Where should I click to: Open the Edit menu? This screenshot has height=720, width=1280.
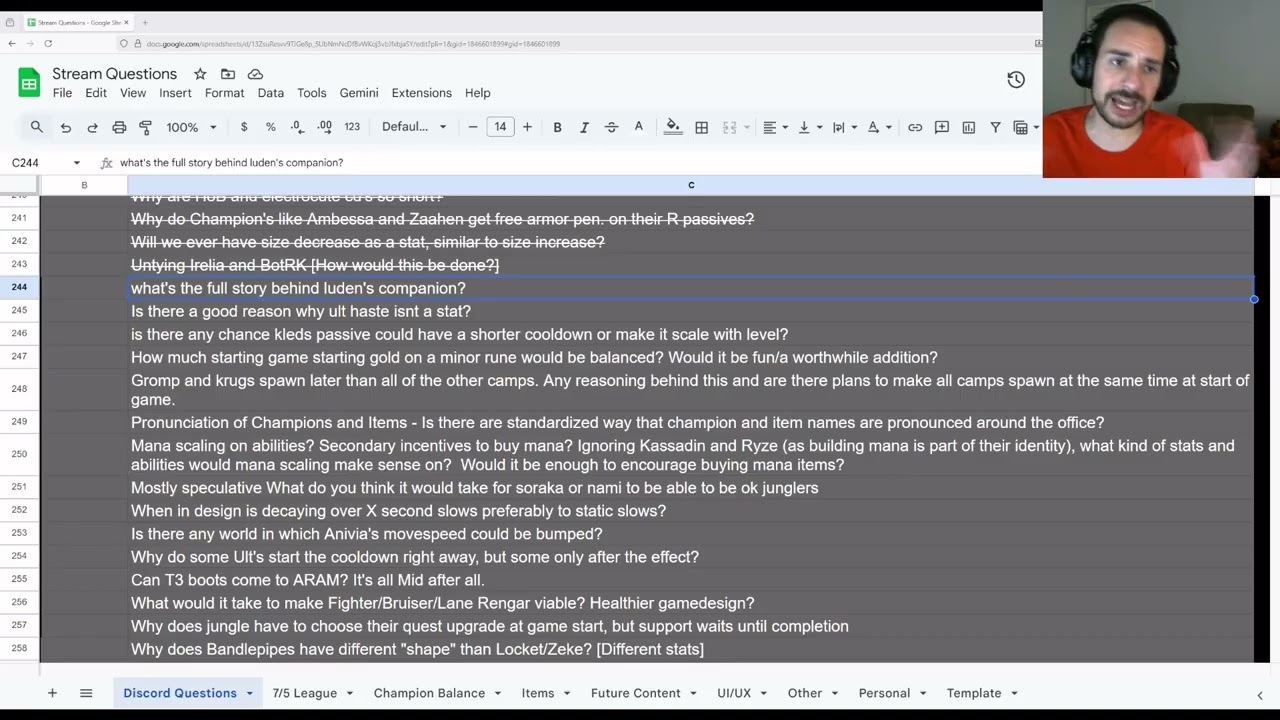(96, 93)
